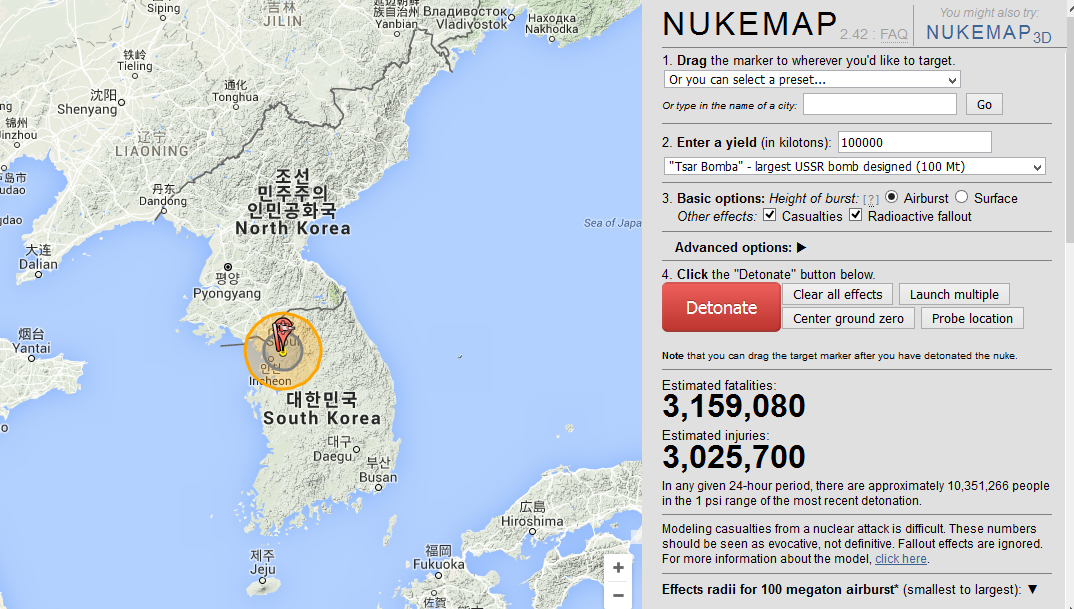Viewport: 1074px width, 609px height.
Task: Click the Go button next to city field
Action: (x=984, y=104)
